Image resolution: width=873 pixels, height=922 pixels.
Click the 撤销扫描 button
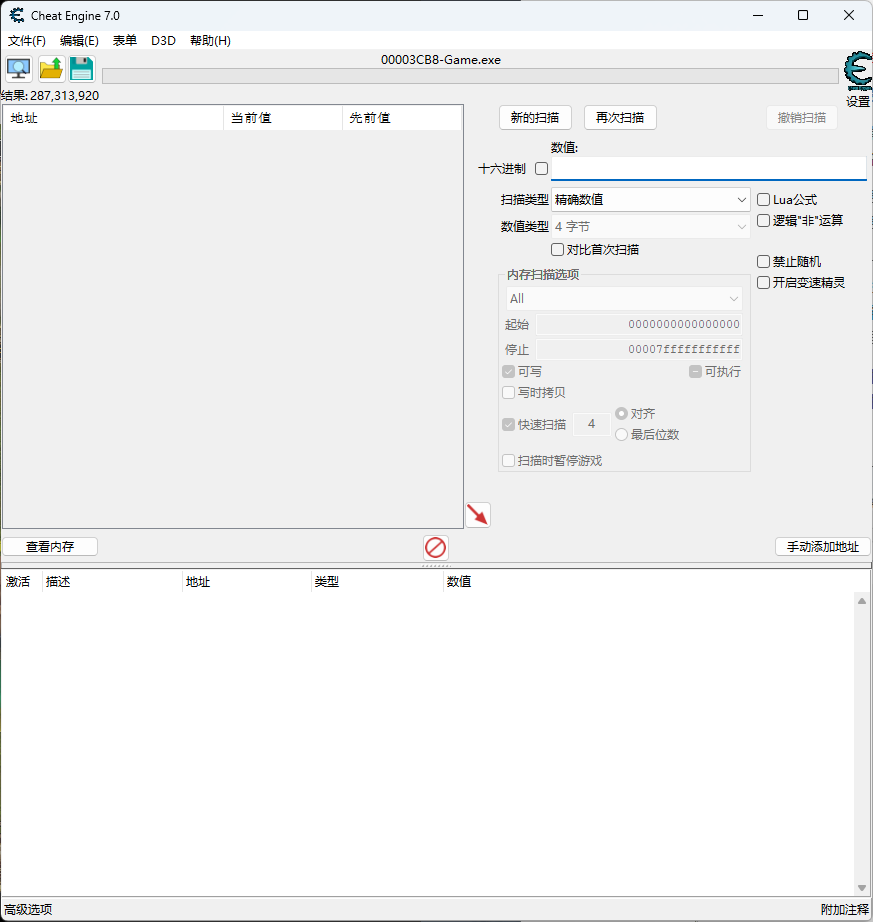802,118
